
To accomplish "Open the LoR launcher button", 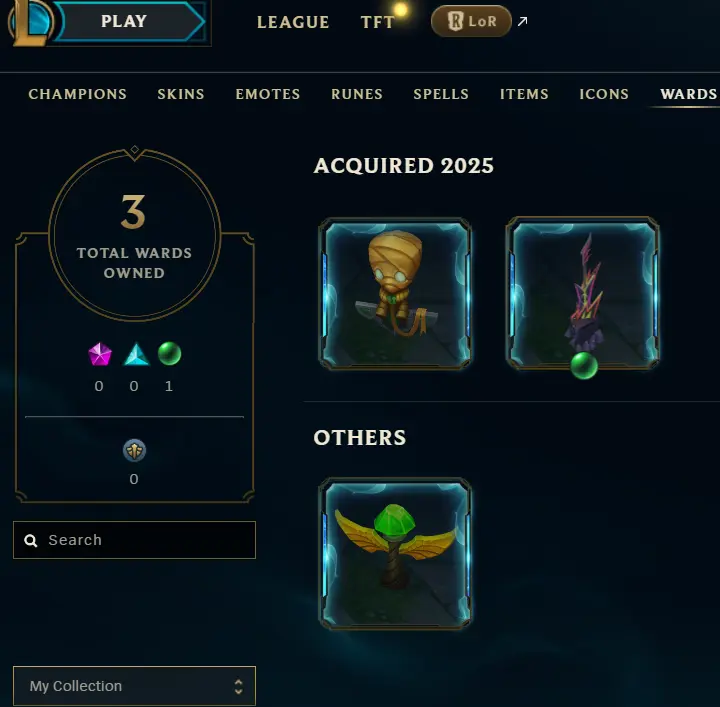I will (x=472, y=21).
